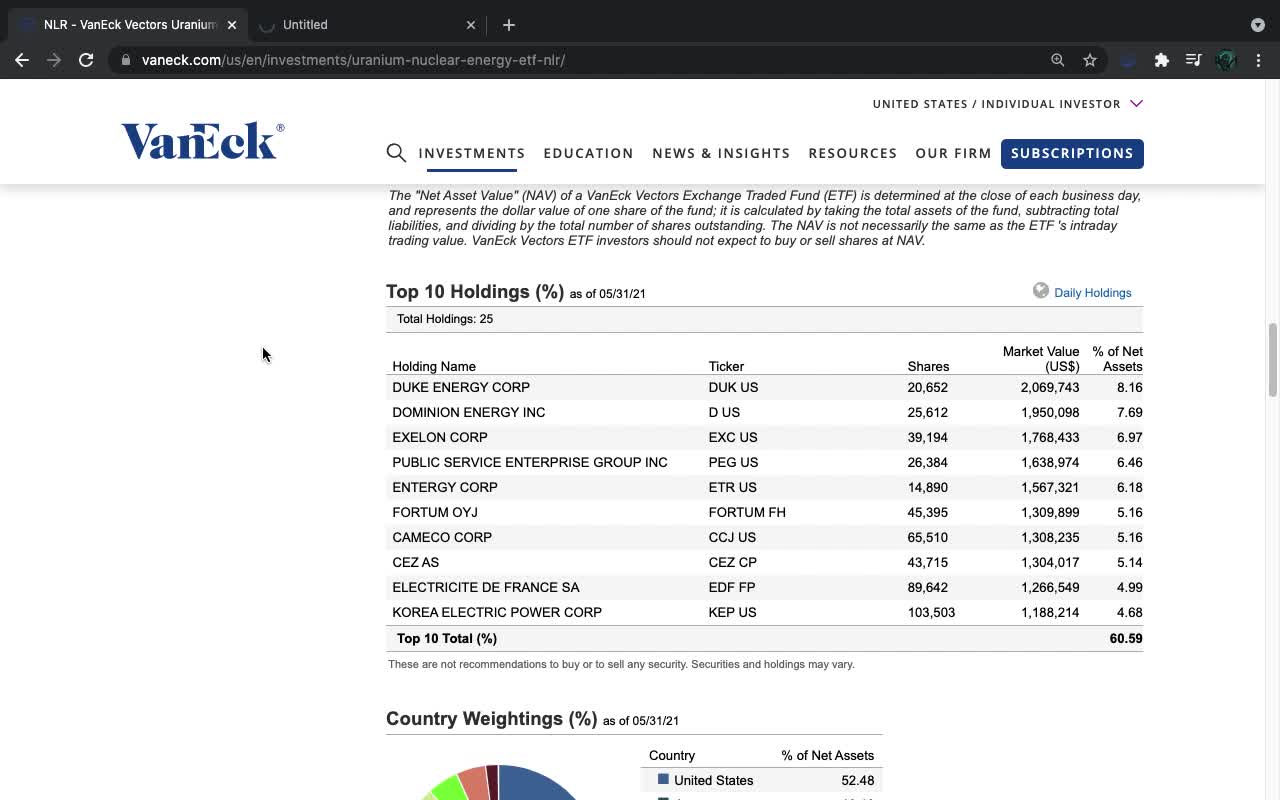Click the page vertical scrollbar
The width and height of the screenshot is (1280, 800).
(x=1273, y=361)
